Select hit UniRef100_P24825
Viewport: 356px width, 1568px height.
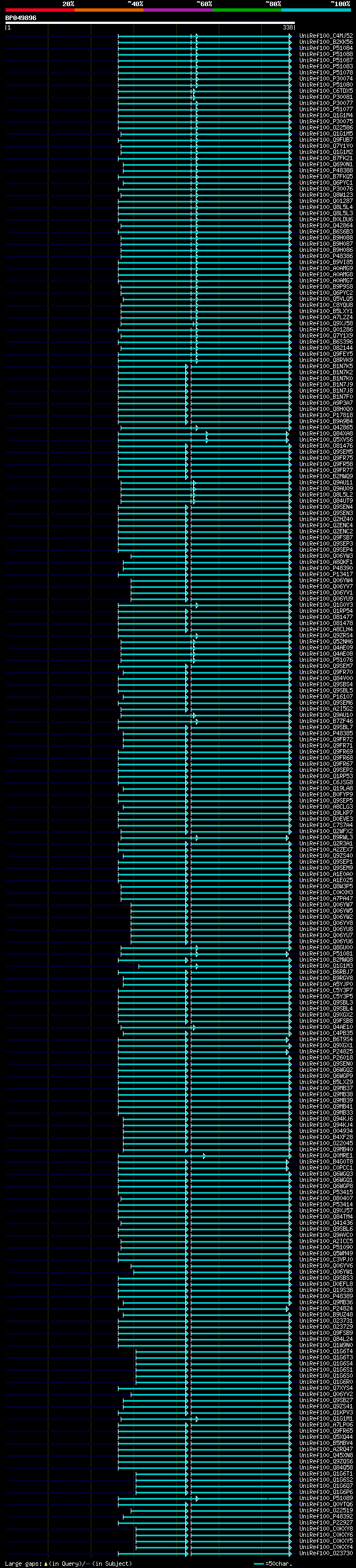[326, 1051]
